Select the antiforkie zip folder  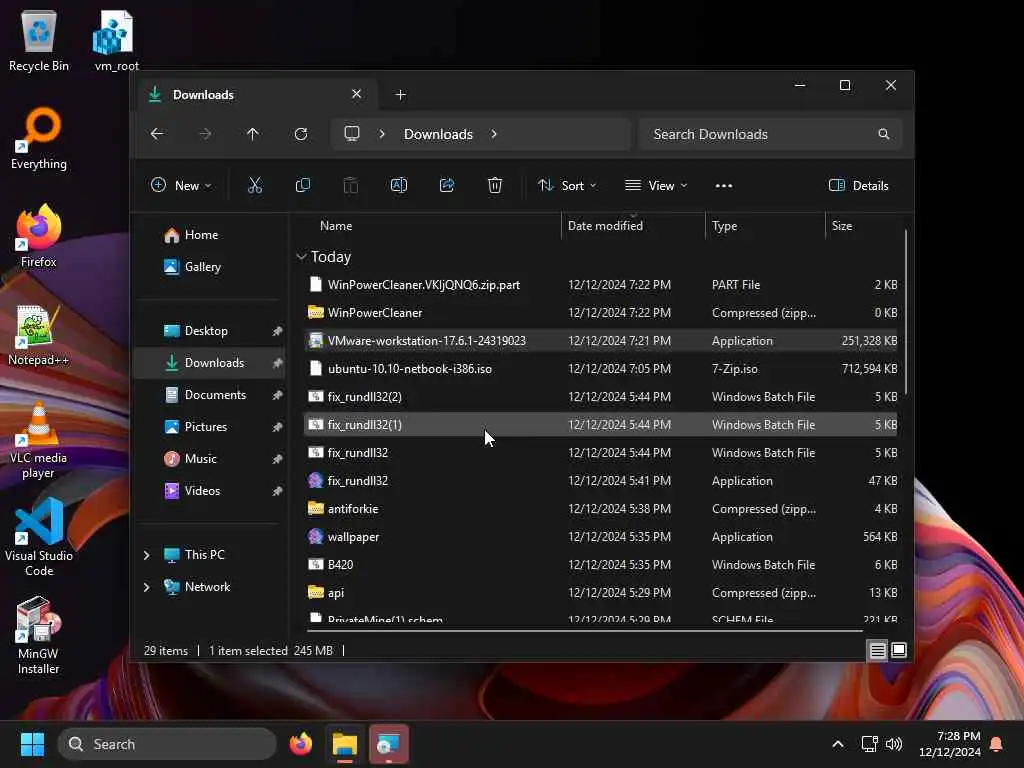click(601, 509)
